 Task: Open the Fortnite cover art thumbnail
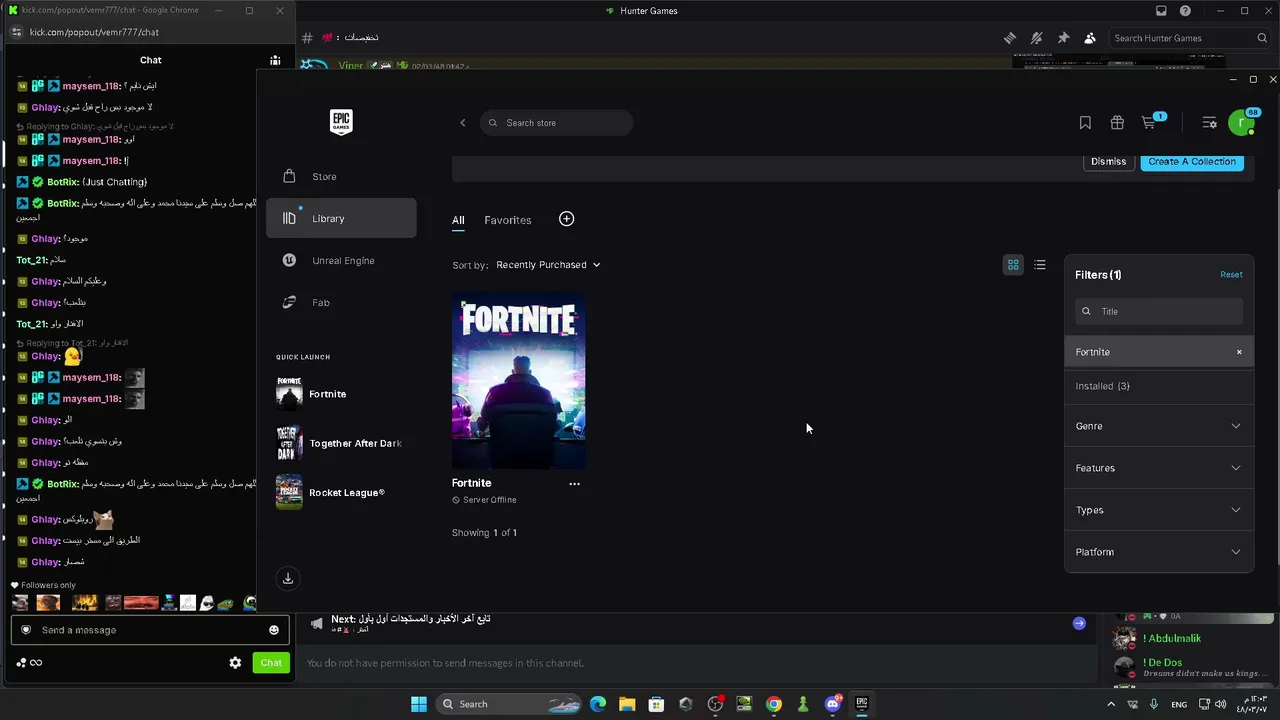(x=519, y=380)
